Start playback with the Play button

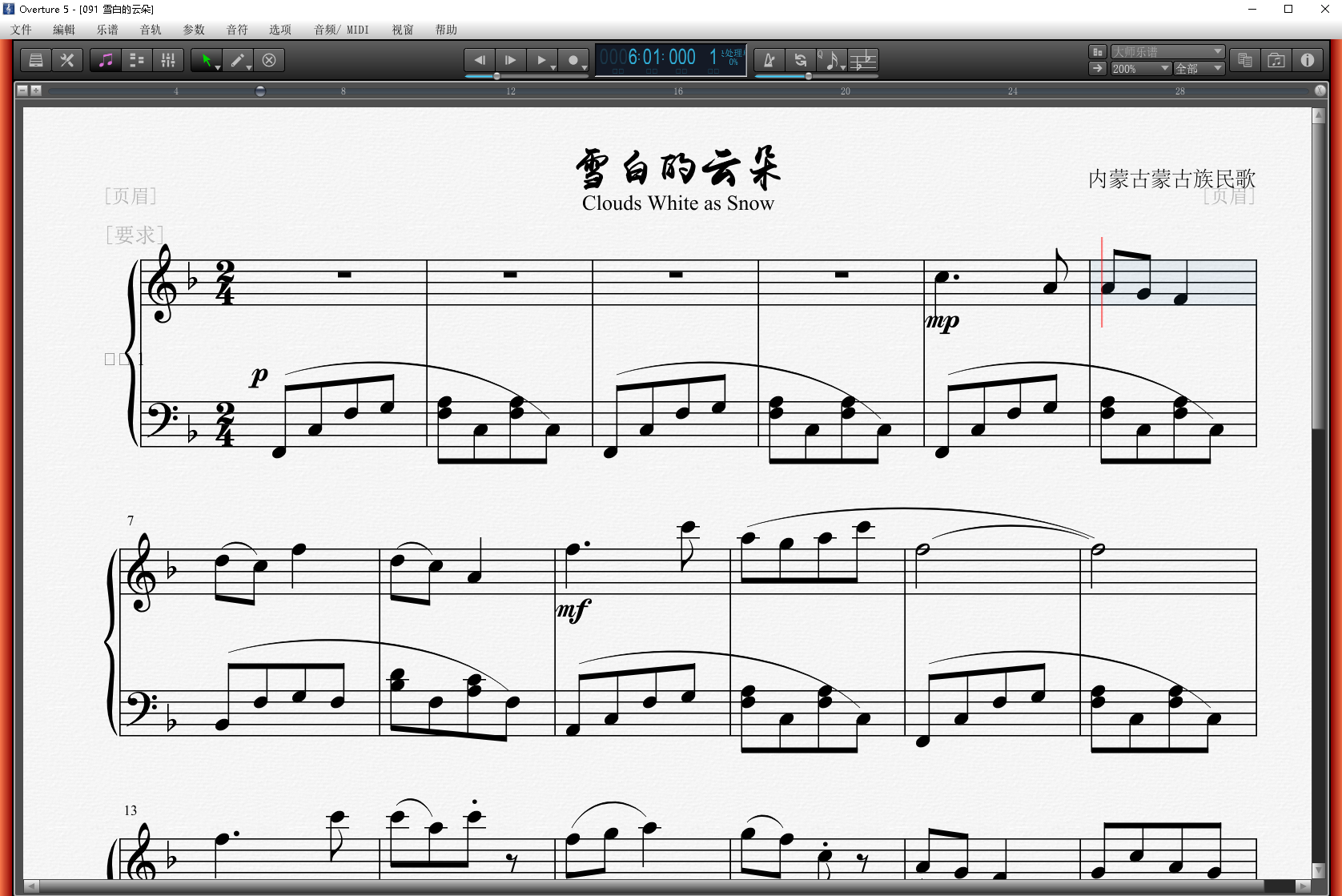pyautogui.click(x=540, y=60)
